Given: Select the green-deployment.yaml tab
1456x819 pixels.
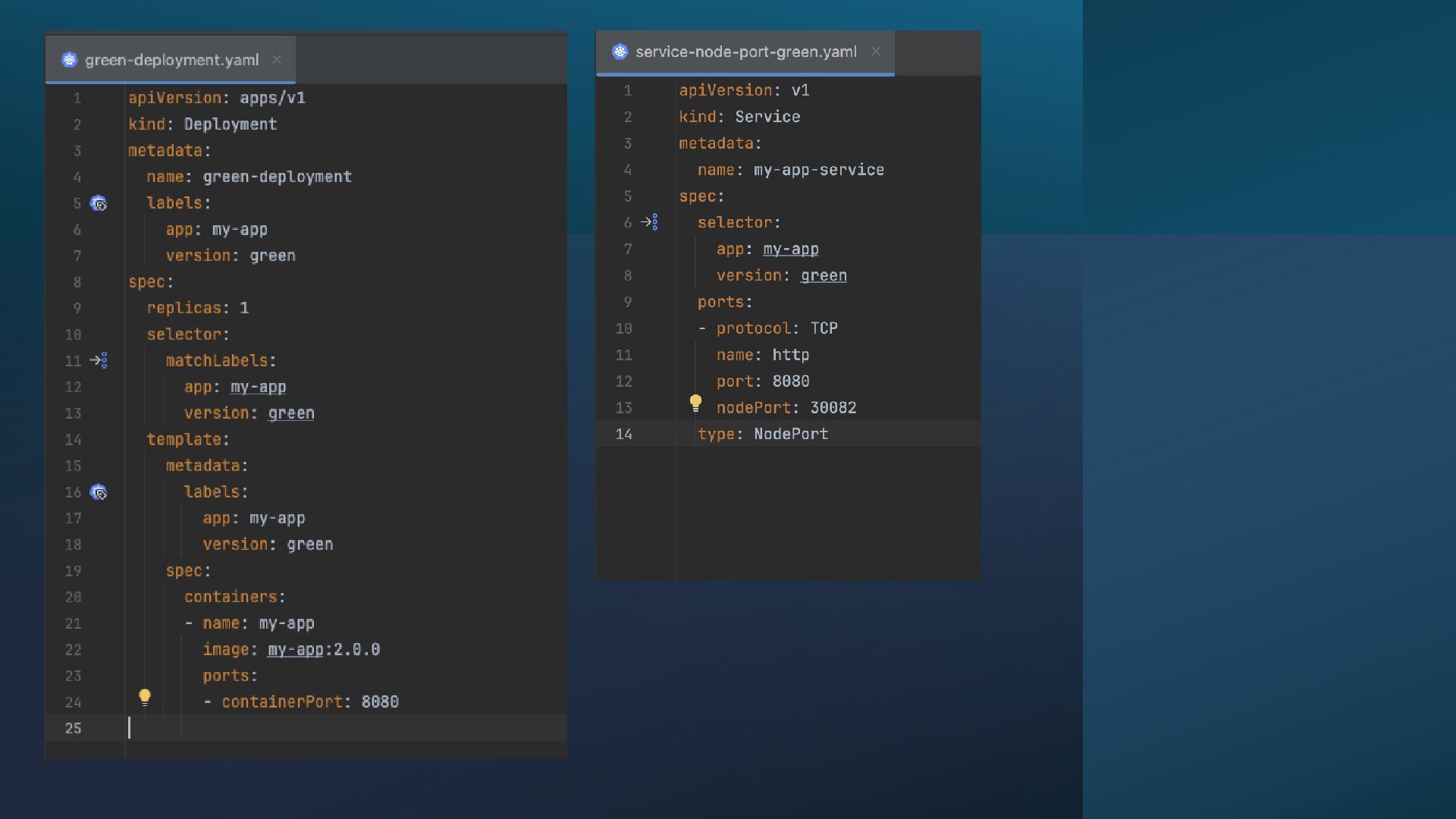Looking at the screenshot, I should tap(171, 60).
